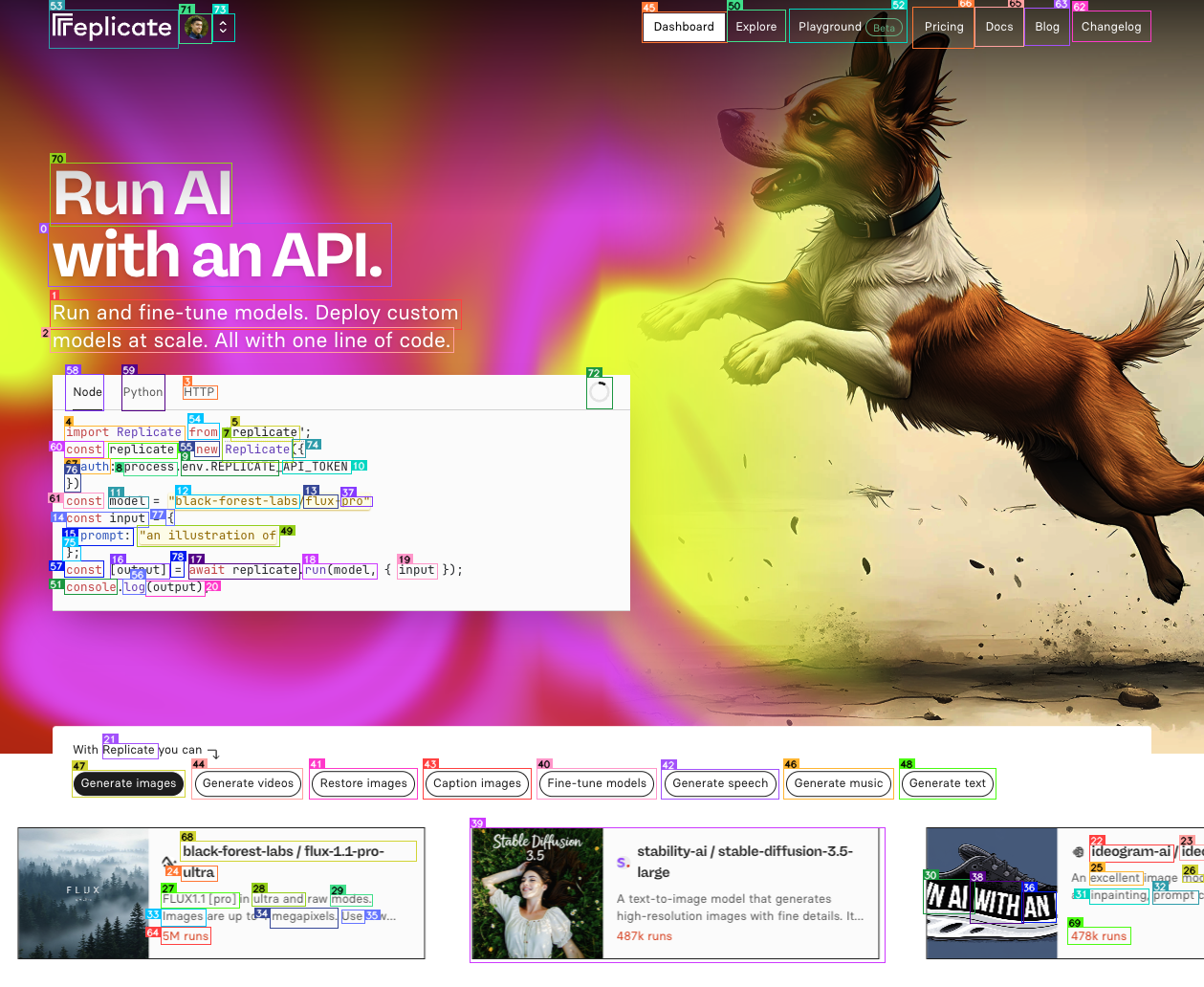The width and height of the screenshot is (1204, 987).
Task: Open the user avatar profile
Action: [195, 28]
